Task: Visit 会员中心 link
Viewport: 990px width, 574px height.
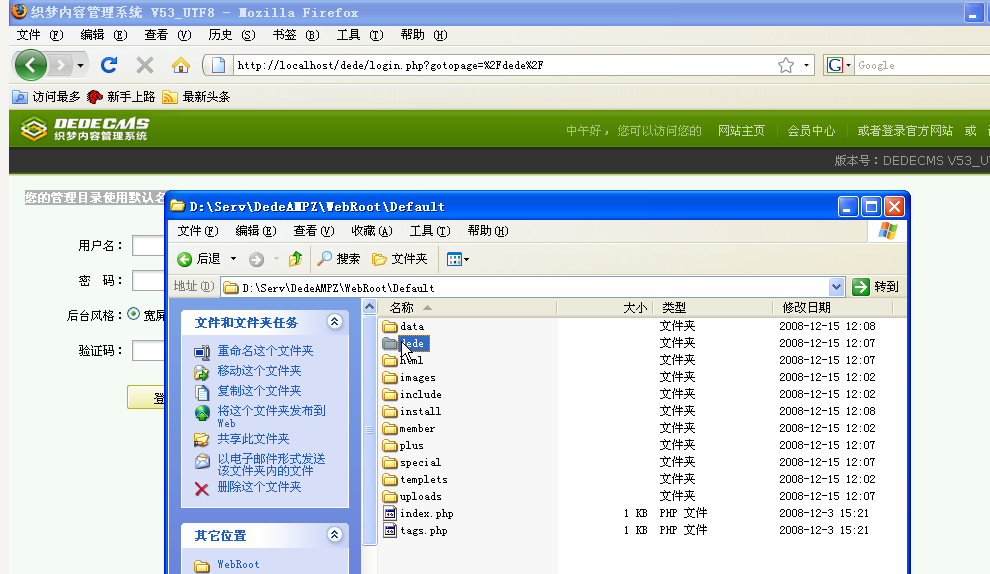Action: (x=811, y=131)
